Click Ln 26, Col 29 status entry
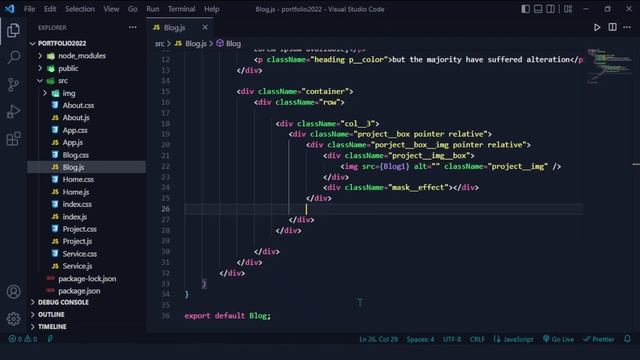Screen dimensions: 640x360 point(378,339)
